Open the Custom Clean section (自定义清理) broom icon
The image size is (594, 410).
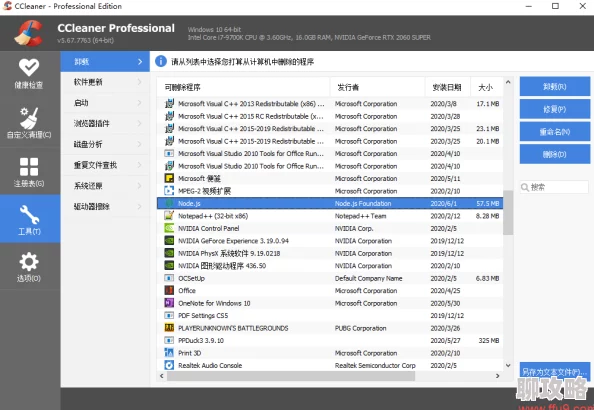(x=29, y=118)
